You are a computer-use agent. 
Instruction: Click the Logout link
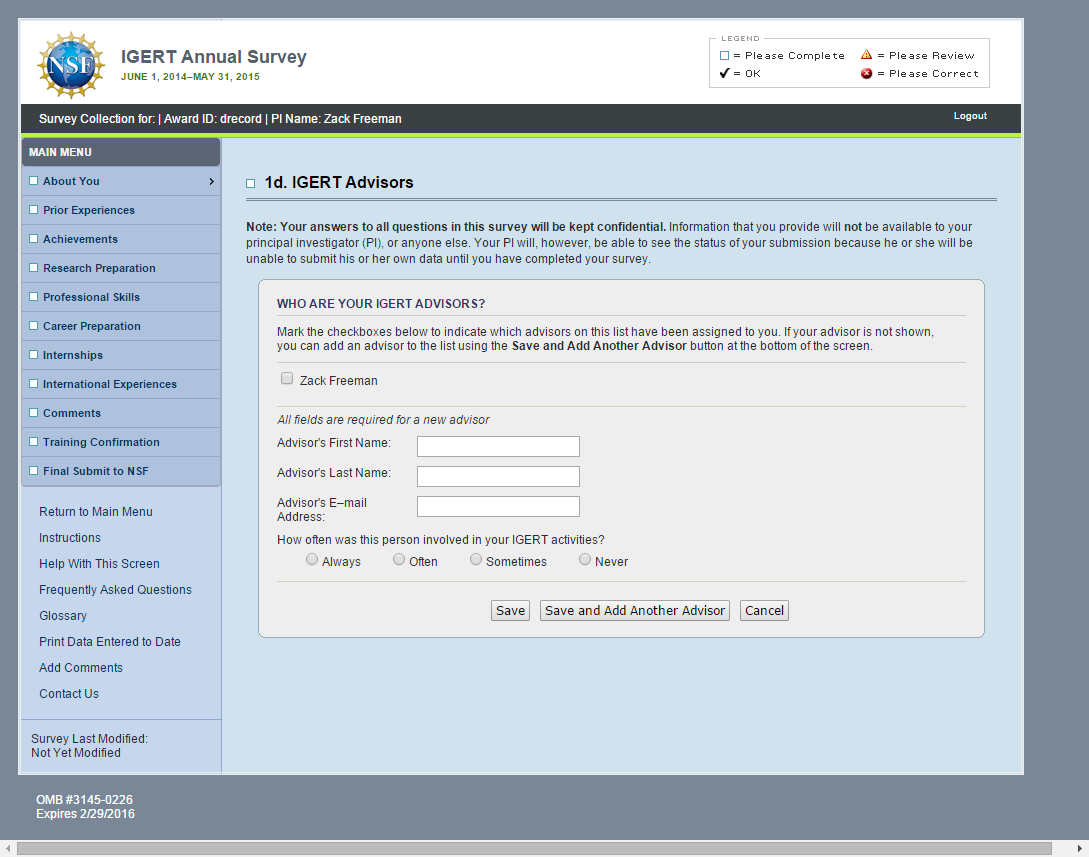969,116
